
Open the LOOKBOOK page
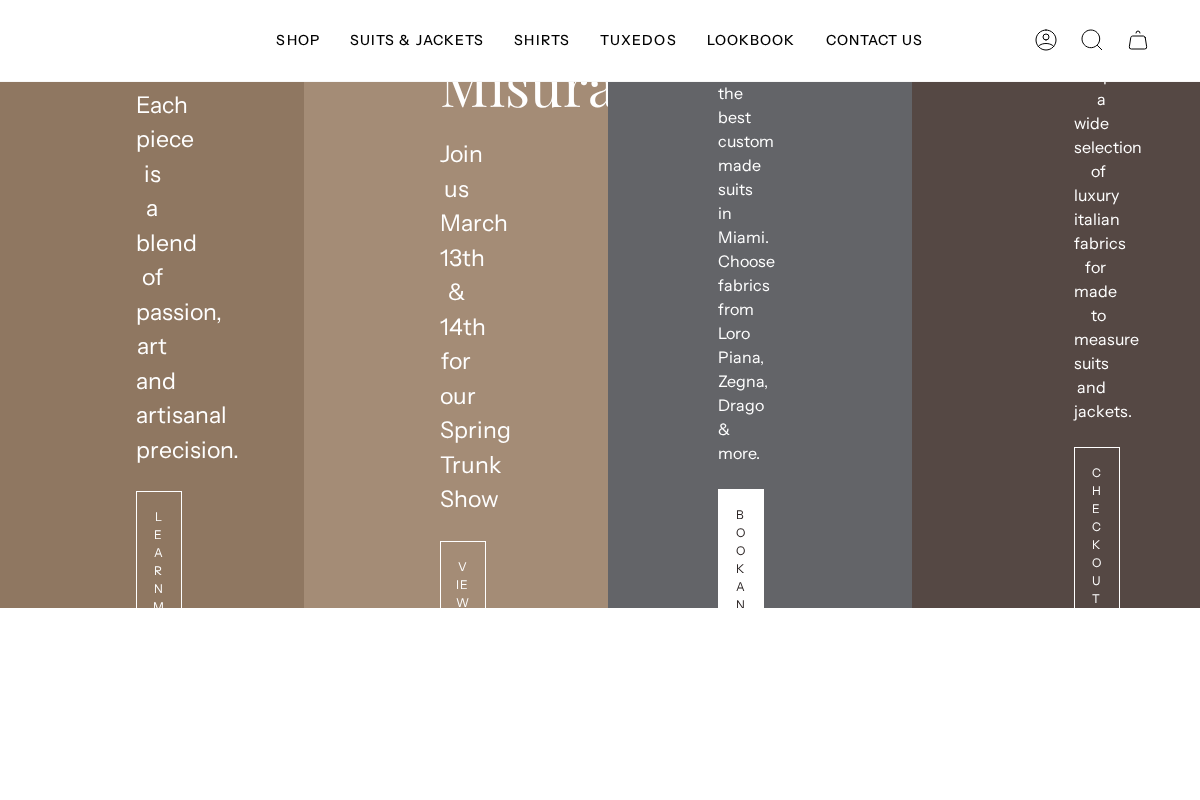(751, 40)
